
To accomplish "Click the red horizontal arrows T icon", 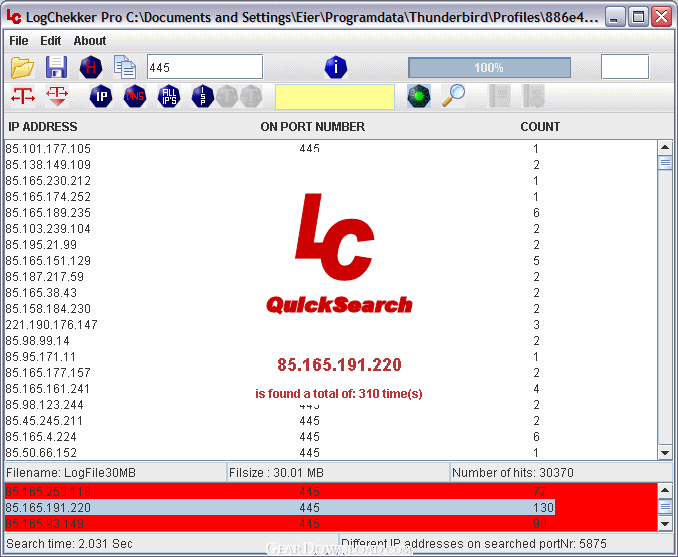I will point(23,96).
